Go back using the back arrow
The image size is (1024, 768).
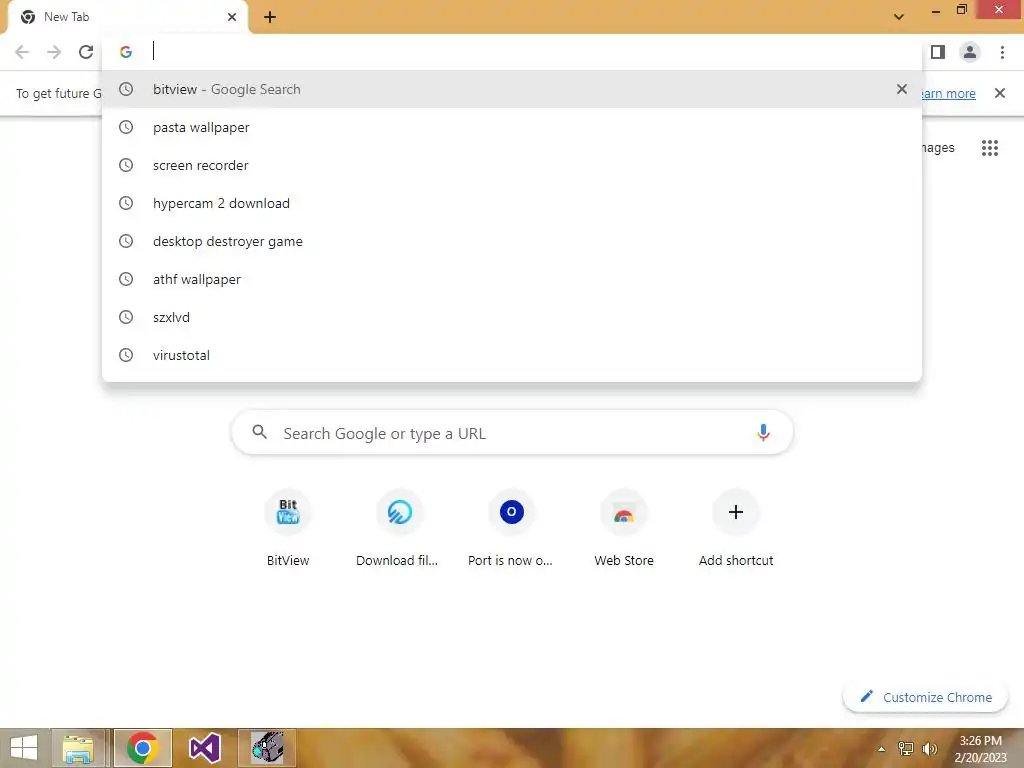tap(22, 52)
